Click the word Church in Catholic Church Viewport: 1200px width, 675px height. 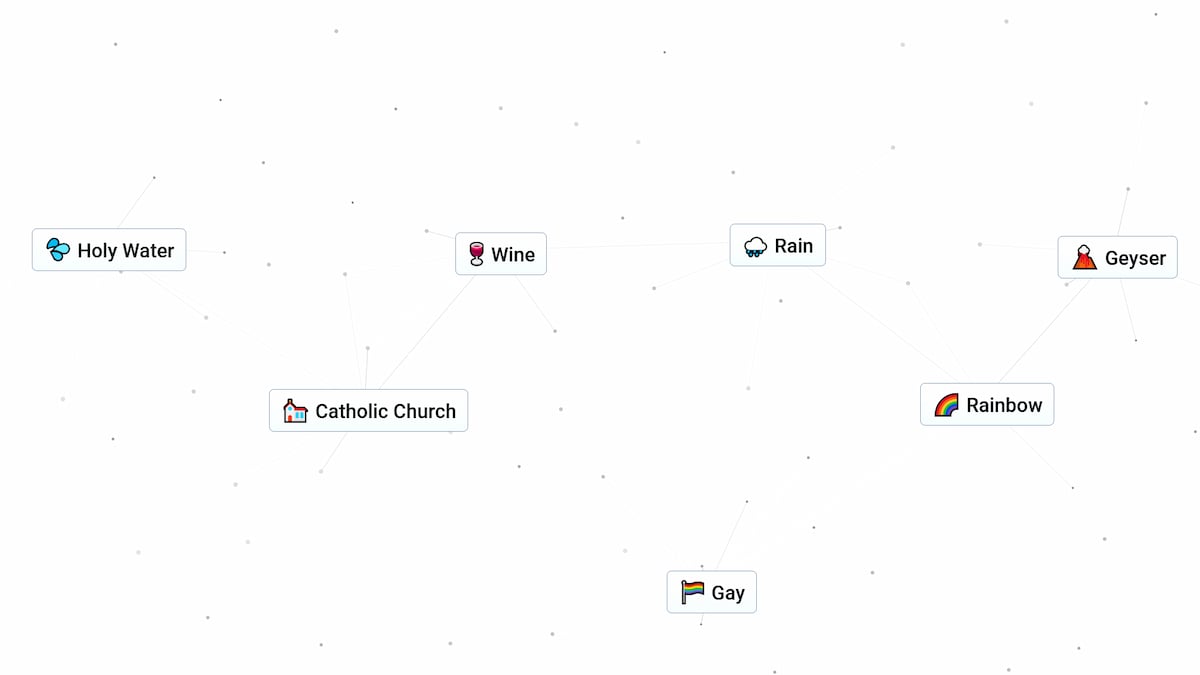pyautogui.click(x=421, y=411)
